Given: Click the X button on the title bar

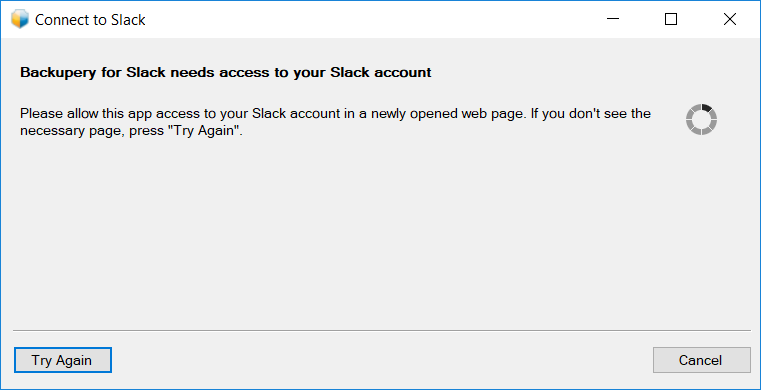Looking at the screenshot, I should 729,19.
